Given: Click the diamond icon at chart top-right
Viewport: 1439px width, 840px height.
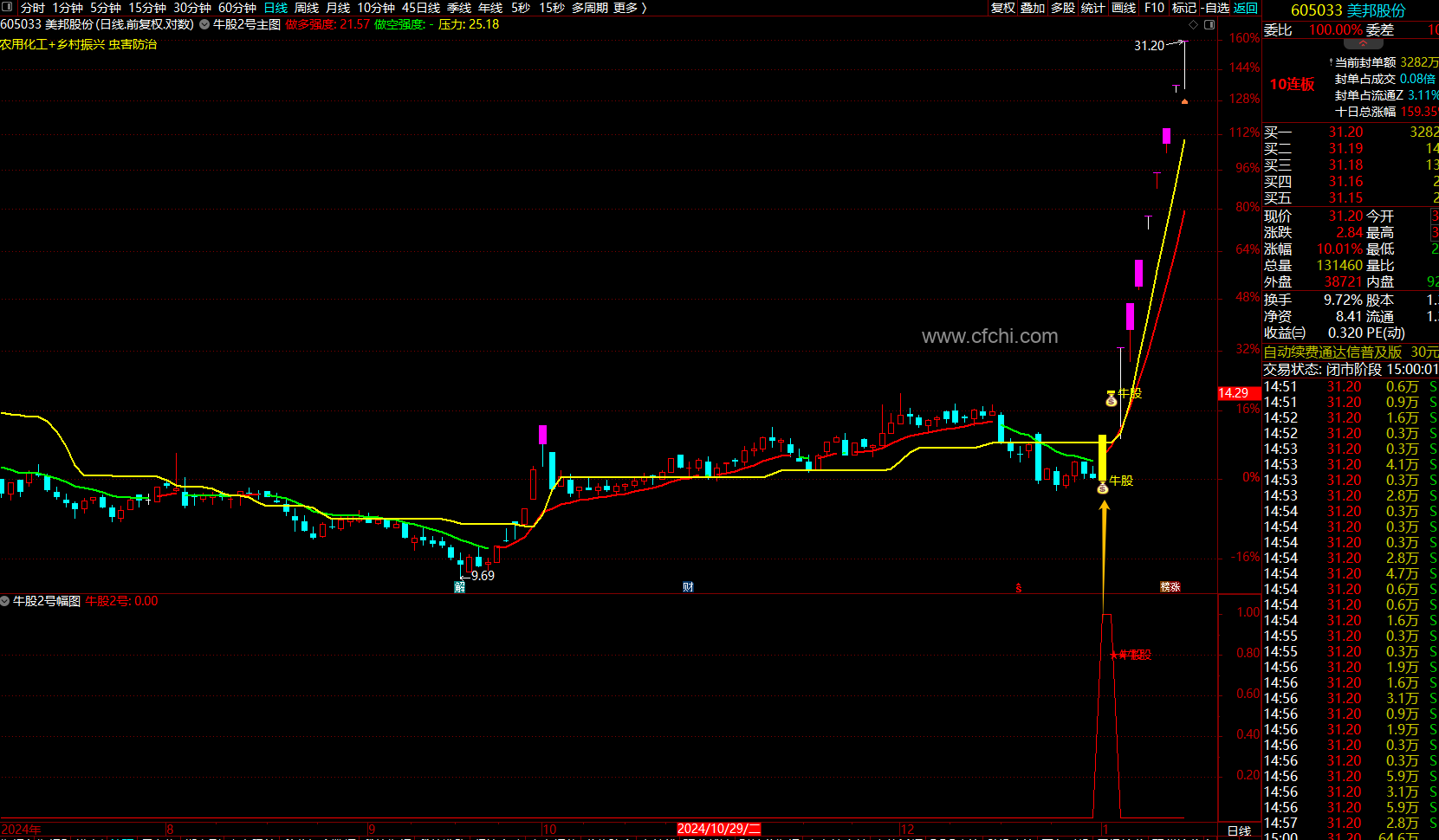Looking at the screenshot, I should click(x=1195, y=25).
